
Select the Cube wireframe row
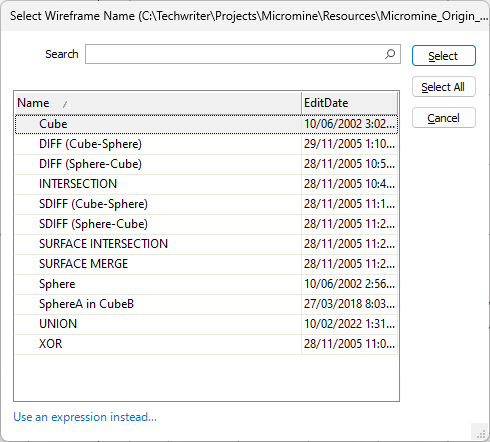(206, 124)
